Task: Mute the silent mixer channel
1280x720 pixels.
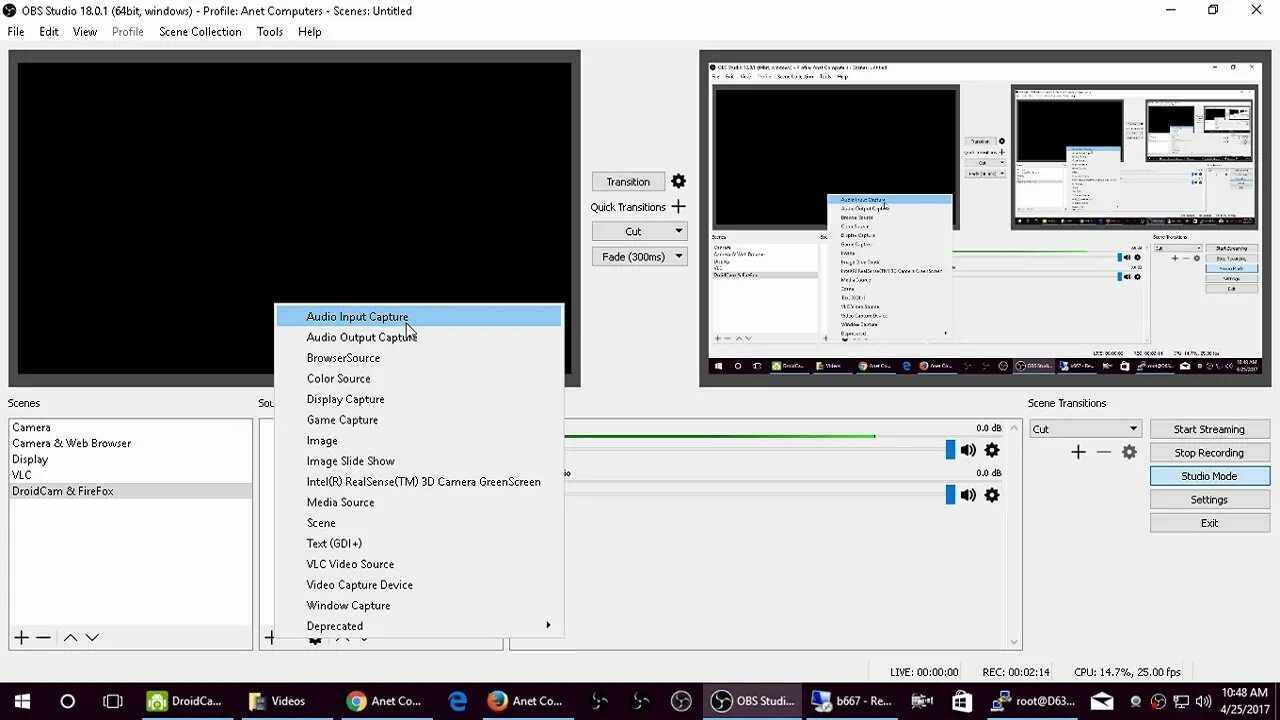Action: 968,494
